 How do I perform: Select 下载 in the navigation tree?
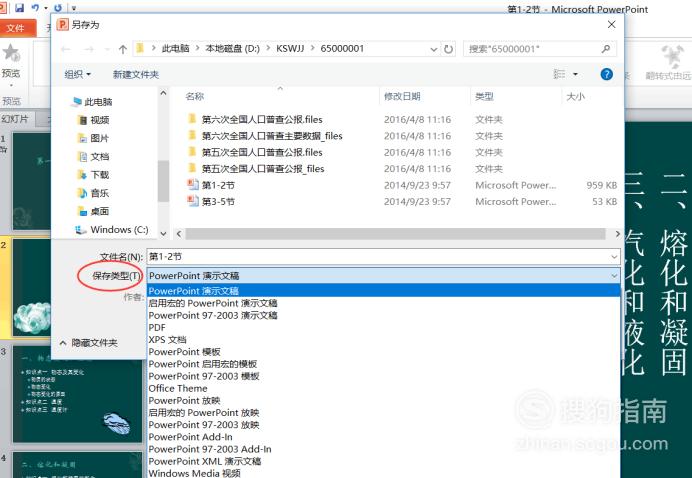(93, 175)
